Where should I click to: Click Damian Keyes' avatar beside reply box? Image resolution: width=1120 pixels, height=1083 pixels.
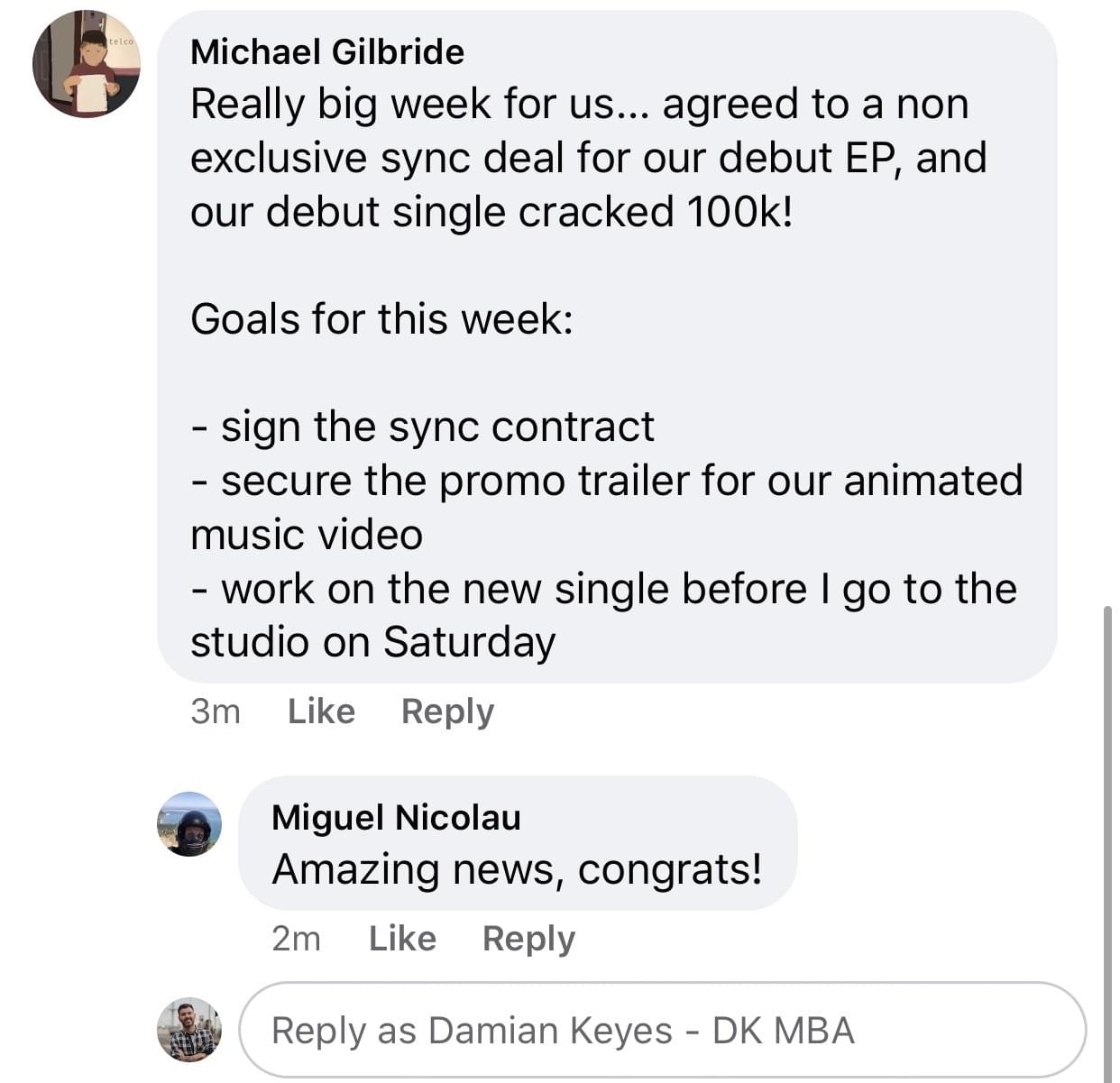click(189, 1029)
